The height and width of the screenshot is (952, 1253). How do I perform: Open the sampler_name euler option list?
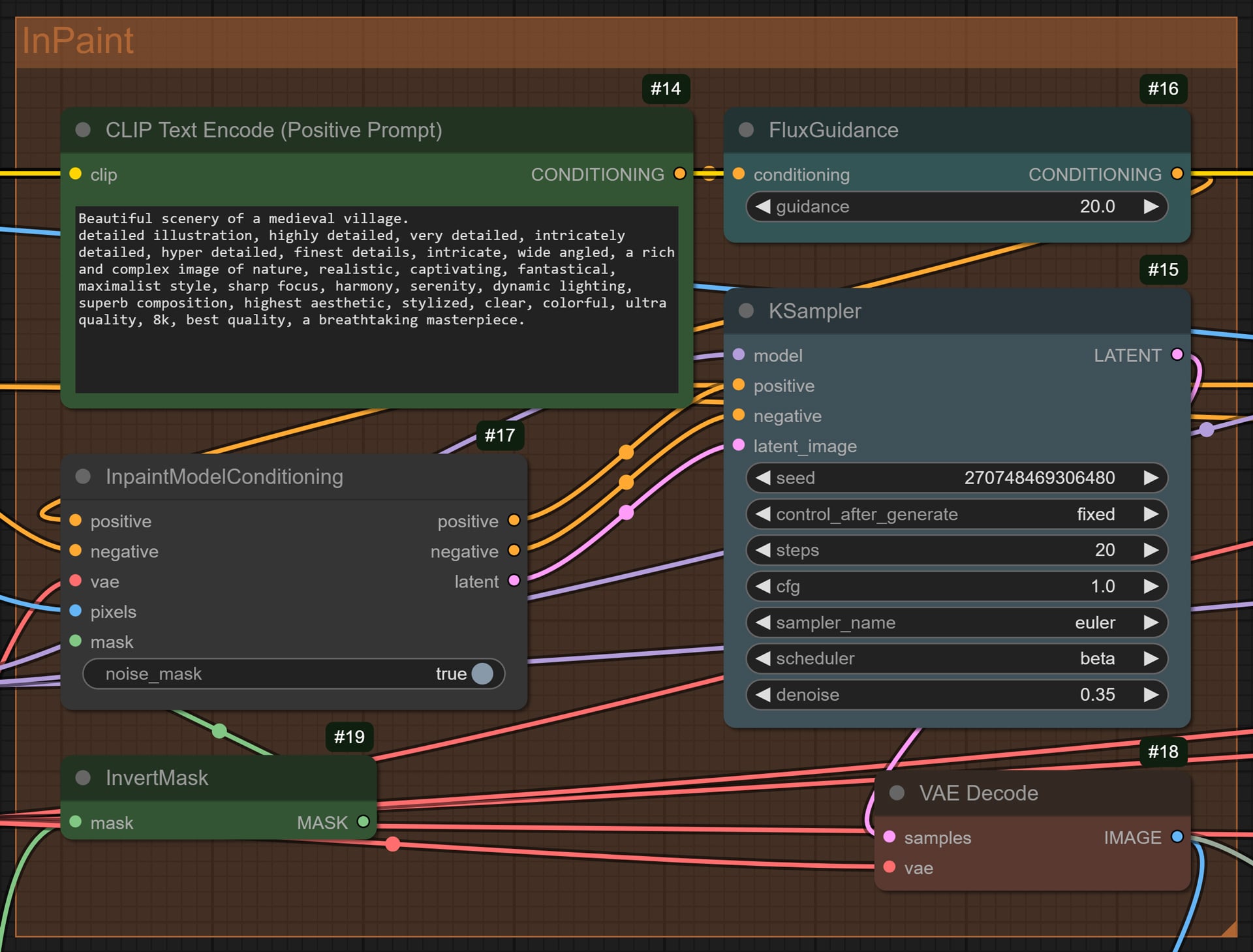click(x=957, y=622)
